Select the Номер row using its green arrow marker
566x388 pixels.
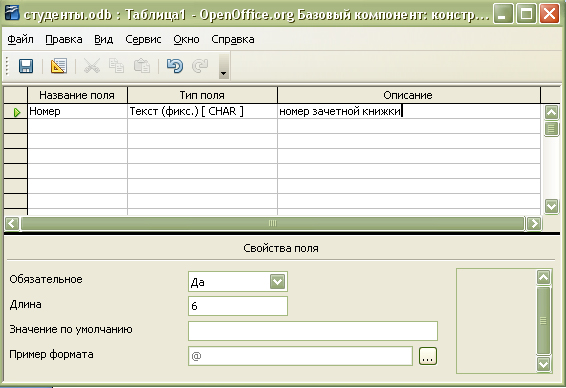pyautogui.click(x=16, y=112)
